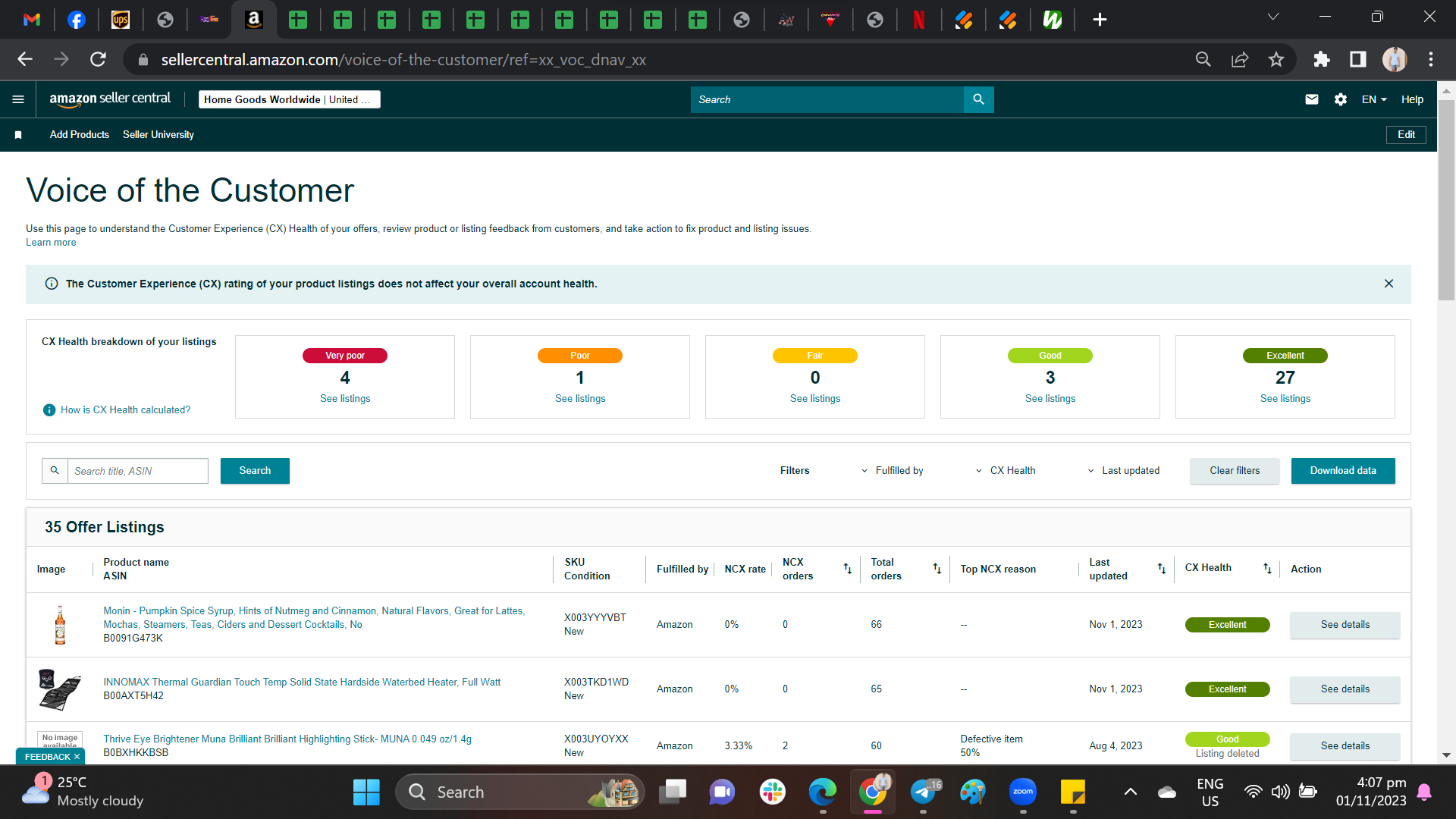Open the Chrome profile avatar

click(x=1395, y=59)
